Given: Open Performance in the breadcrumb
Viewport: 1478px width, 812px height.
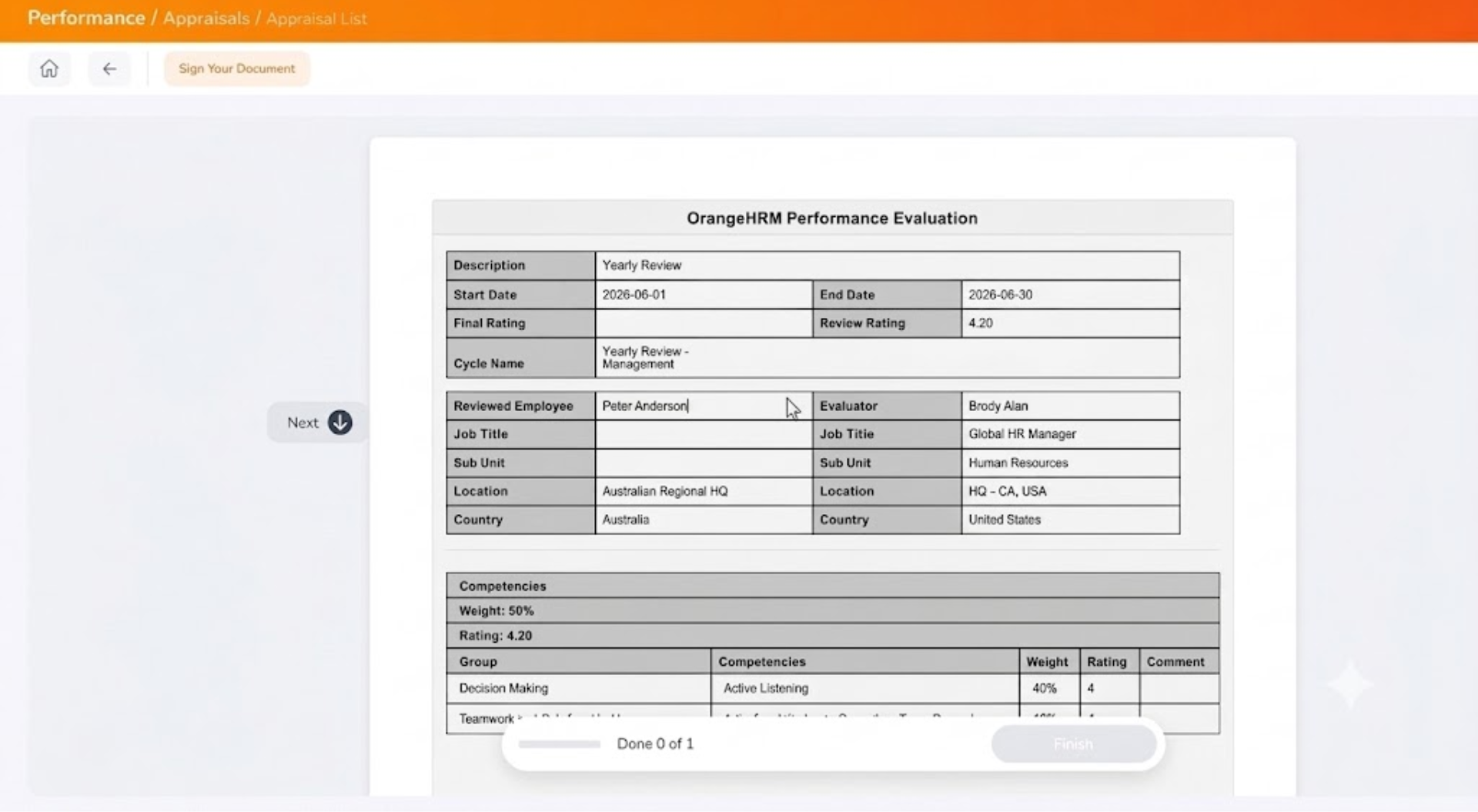Looking at the screenshot, I should tap(86, 18).
